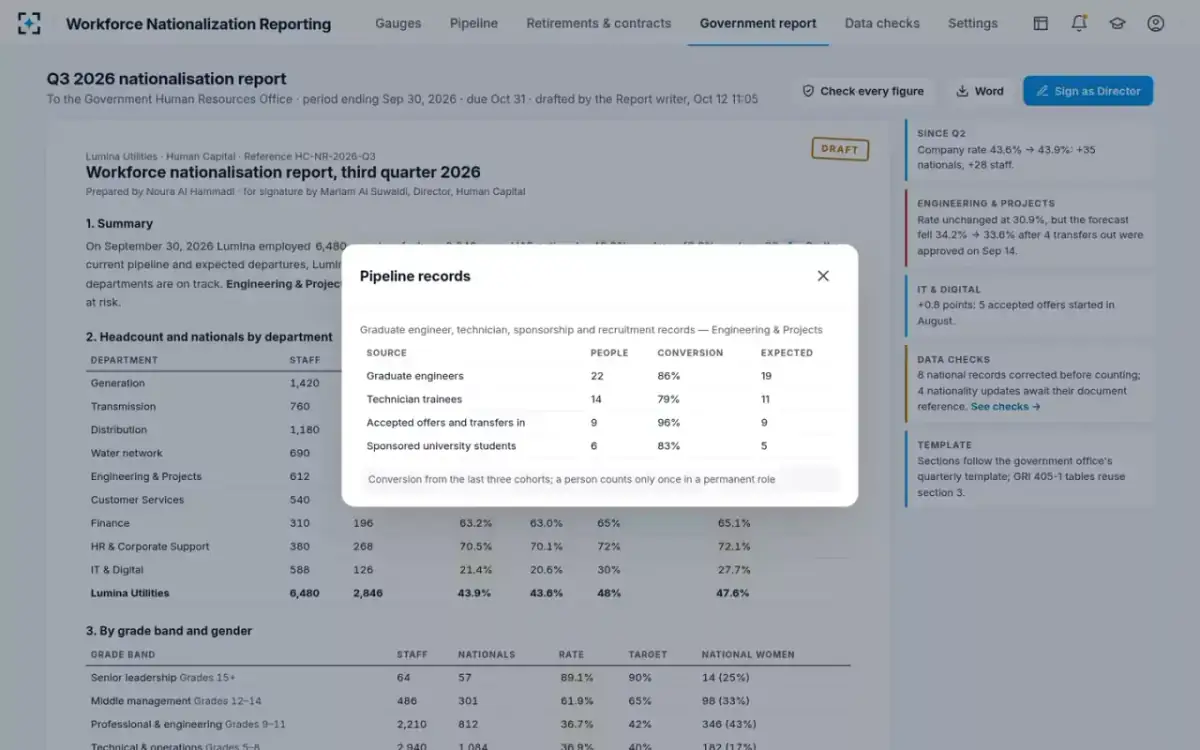The image size is (1200, 750).
Task: Open the Data checks tab
Action: (882, 23)
